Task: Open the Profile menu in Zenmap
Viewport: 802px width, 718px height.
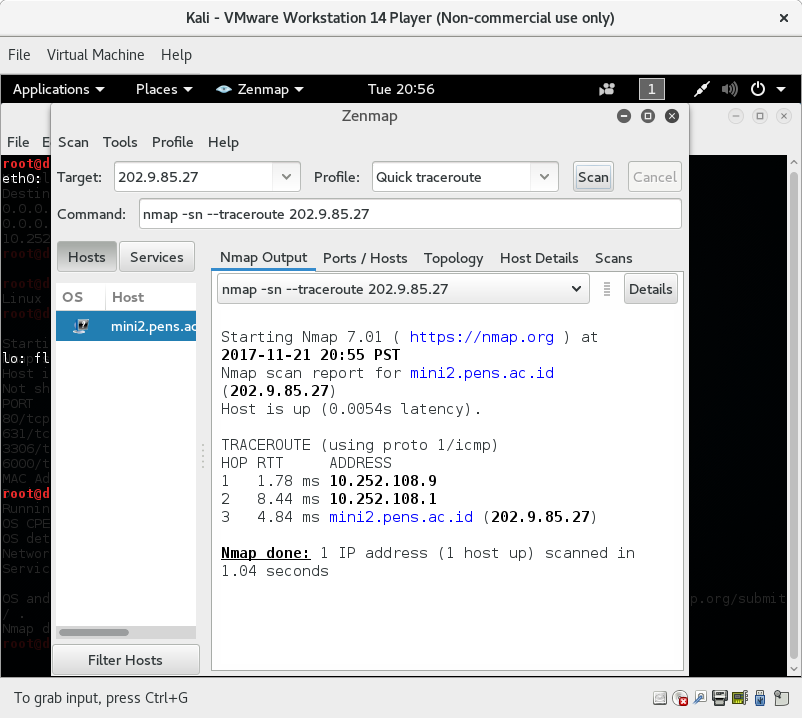Action: (172, 142)
